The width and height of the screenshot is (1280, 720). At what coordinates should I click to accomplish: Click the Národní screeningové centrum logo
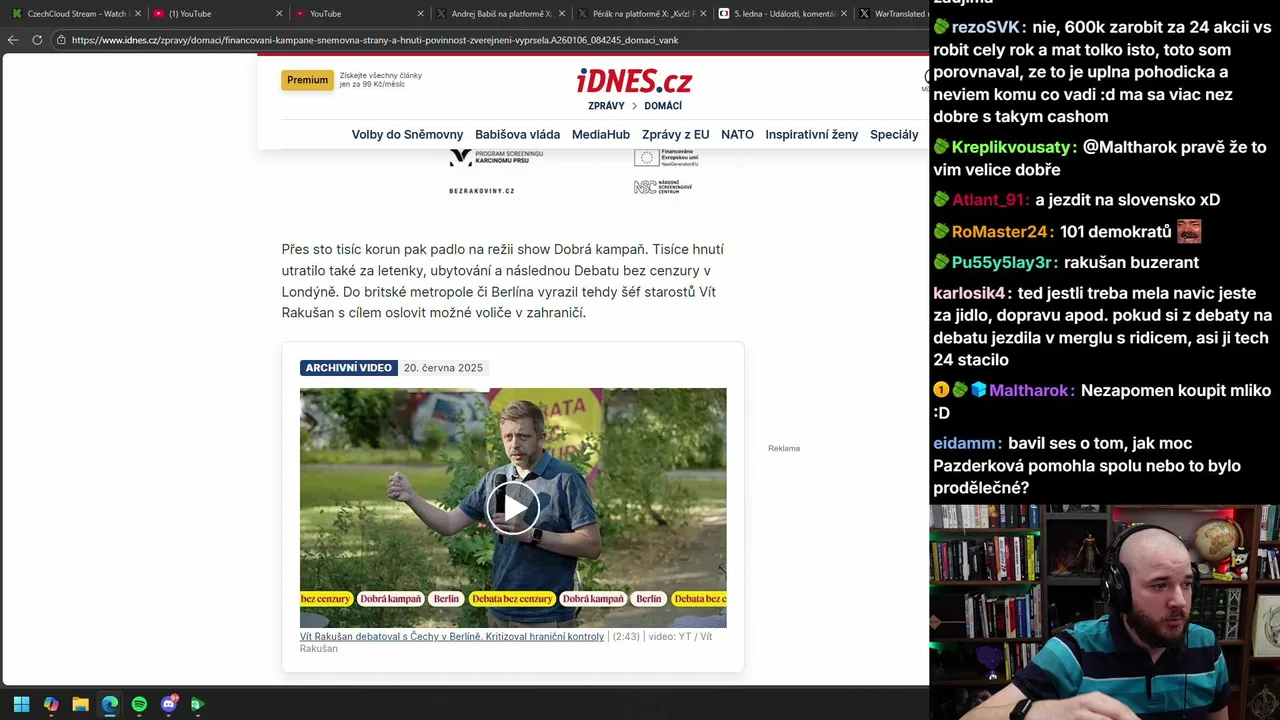pyautogui.click(x=663, y=187)
